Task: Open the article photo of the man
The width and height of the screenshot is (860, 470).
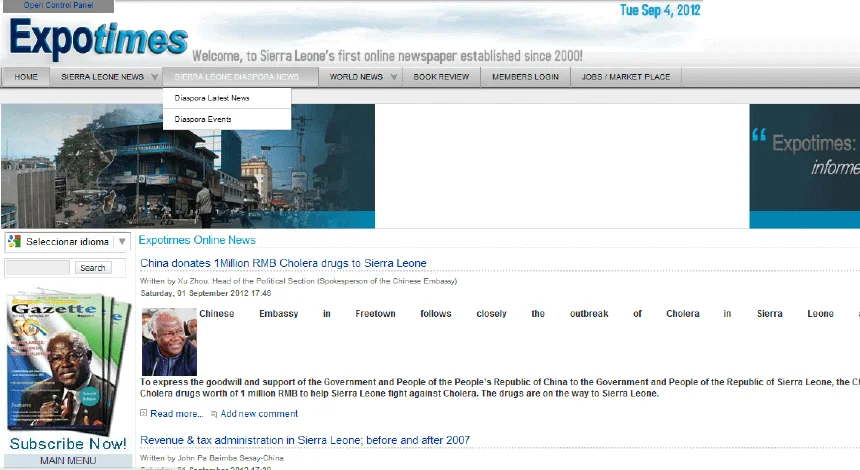Action: 169,342
